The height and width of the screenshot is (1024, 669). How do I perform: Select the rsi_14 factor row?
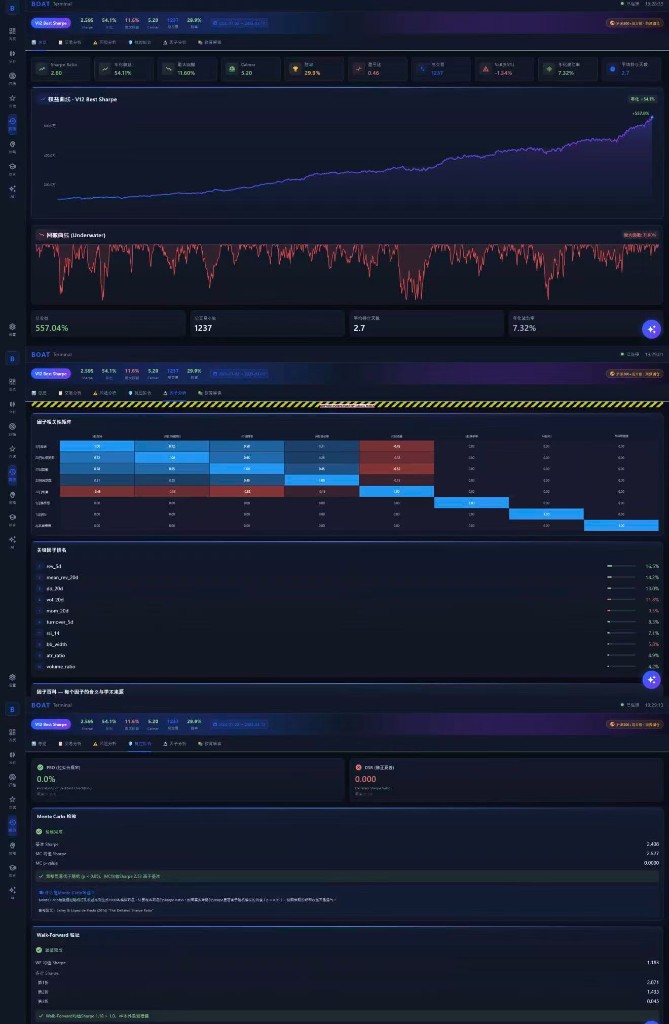[347, 633]
